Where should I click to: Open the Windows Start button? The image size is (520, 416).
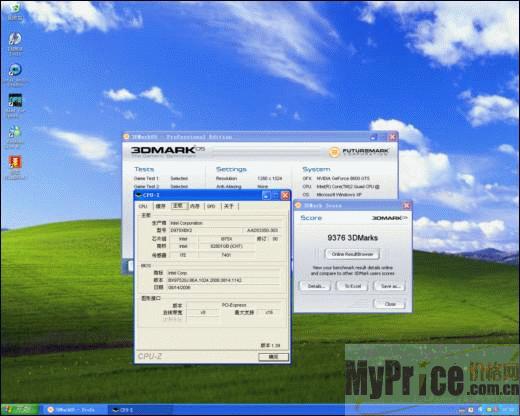coord(19,409)
